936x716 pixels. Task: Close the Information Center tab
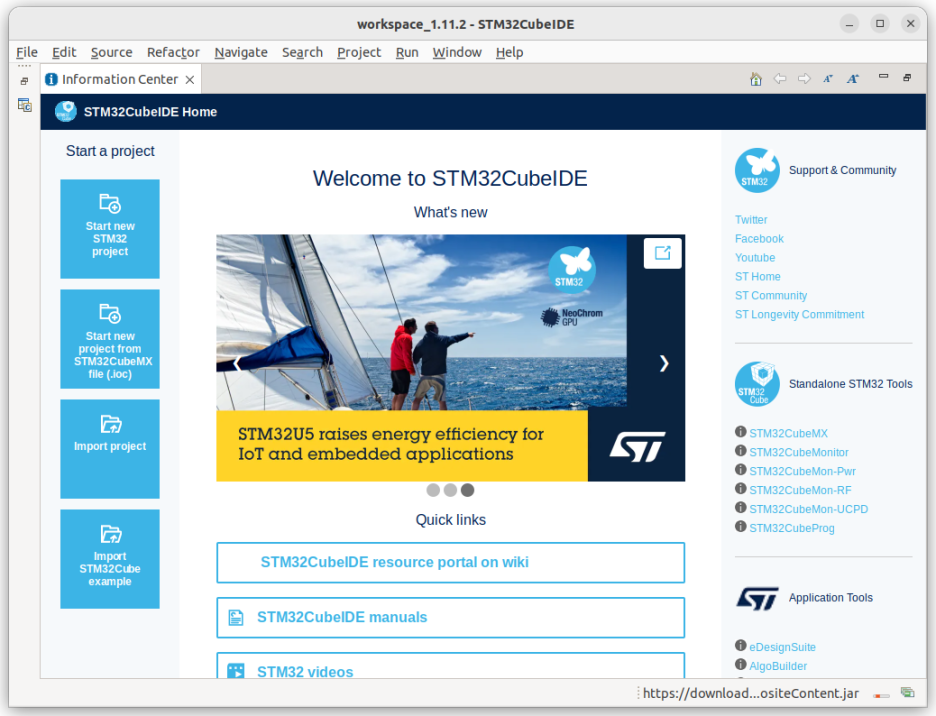click(x=190, y=79)
